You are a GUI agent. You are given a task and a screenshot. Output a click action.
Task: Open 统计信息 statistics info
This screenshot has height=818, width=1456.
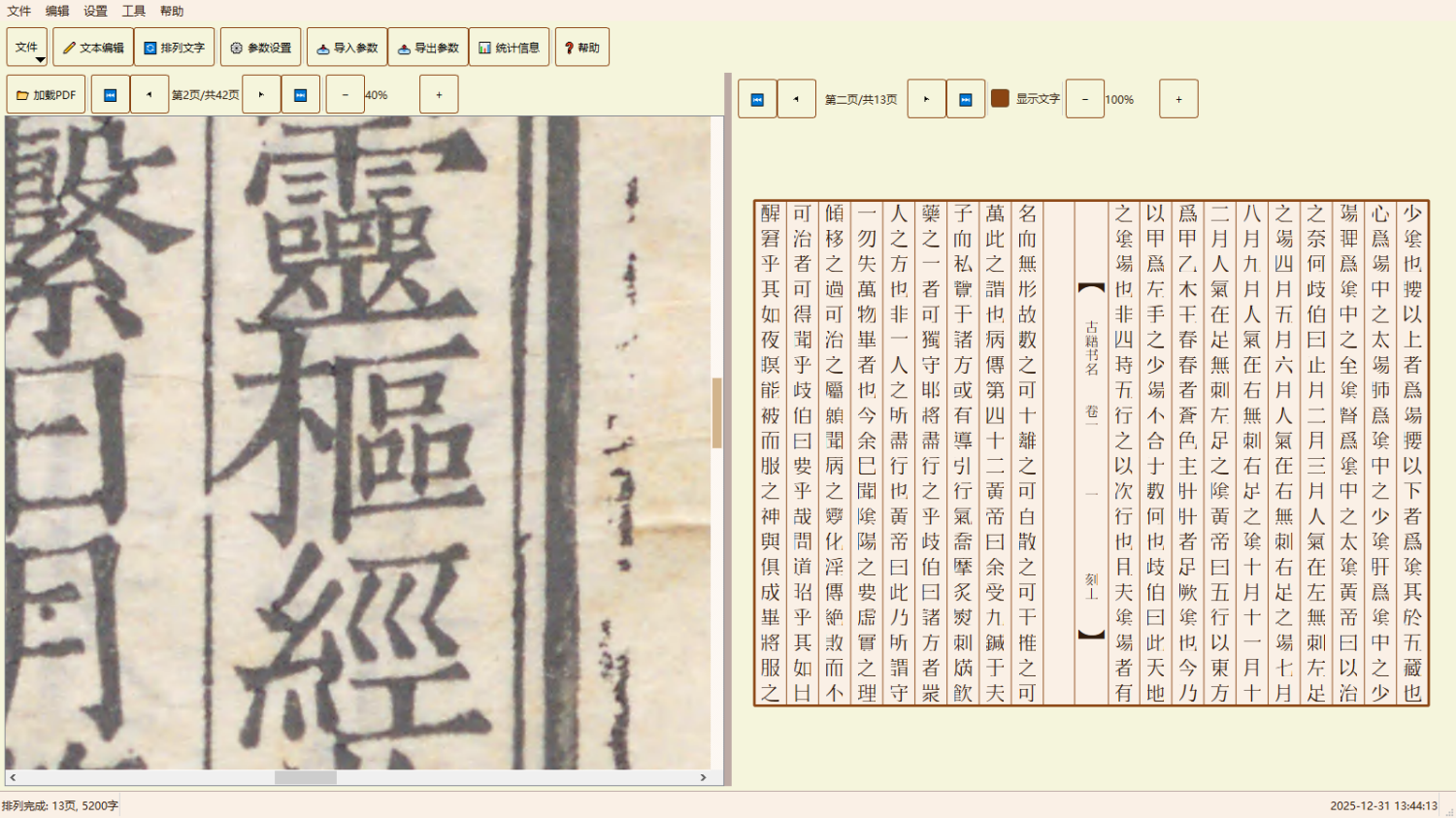click(x=510, y=48)
